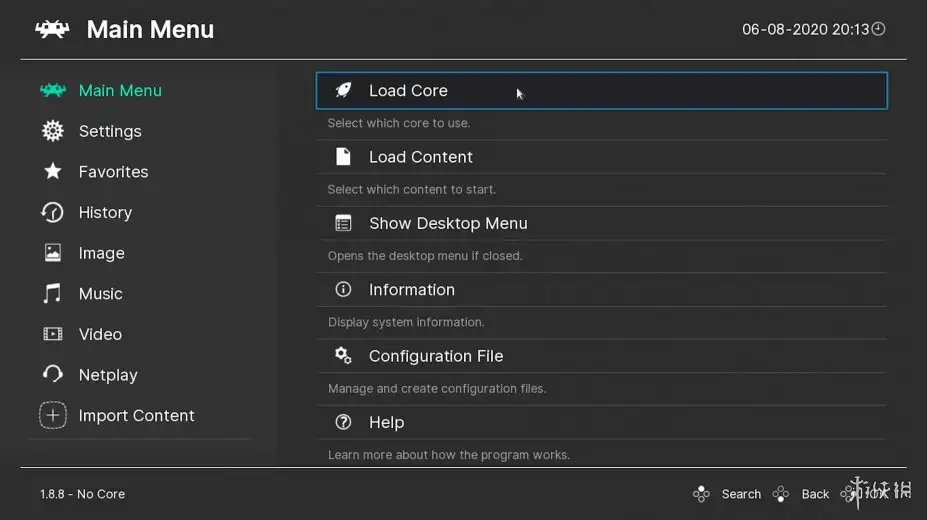Screen dimensions: 927x520
Task: Open the Favorites sidebar entry
Action: pos(114,172)
